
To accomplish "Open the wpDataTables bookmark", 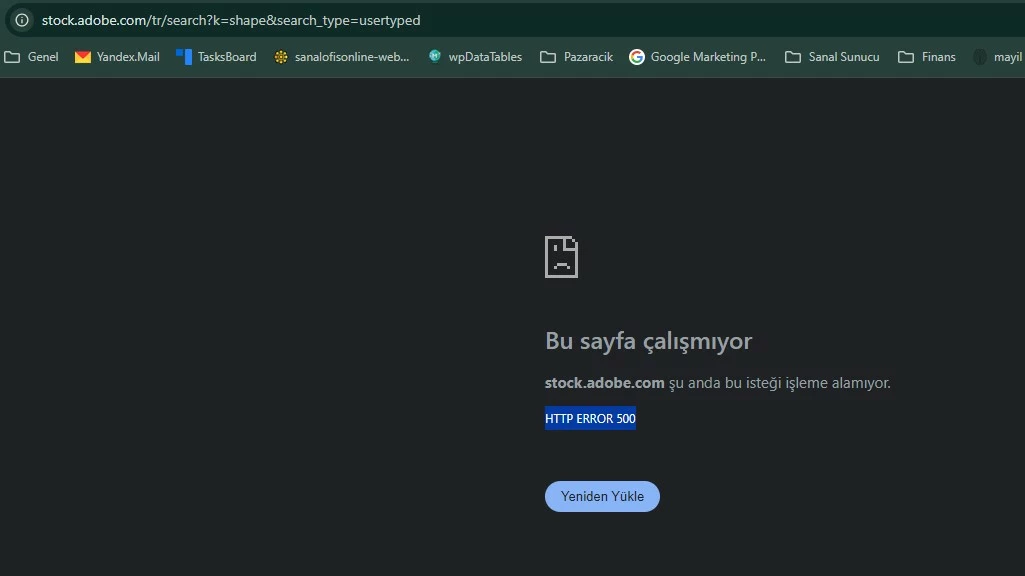I will 475,57.
